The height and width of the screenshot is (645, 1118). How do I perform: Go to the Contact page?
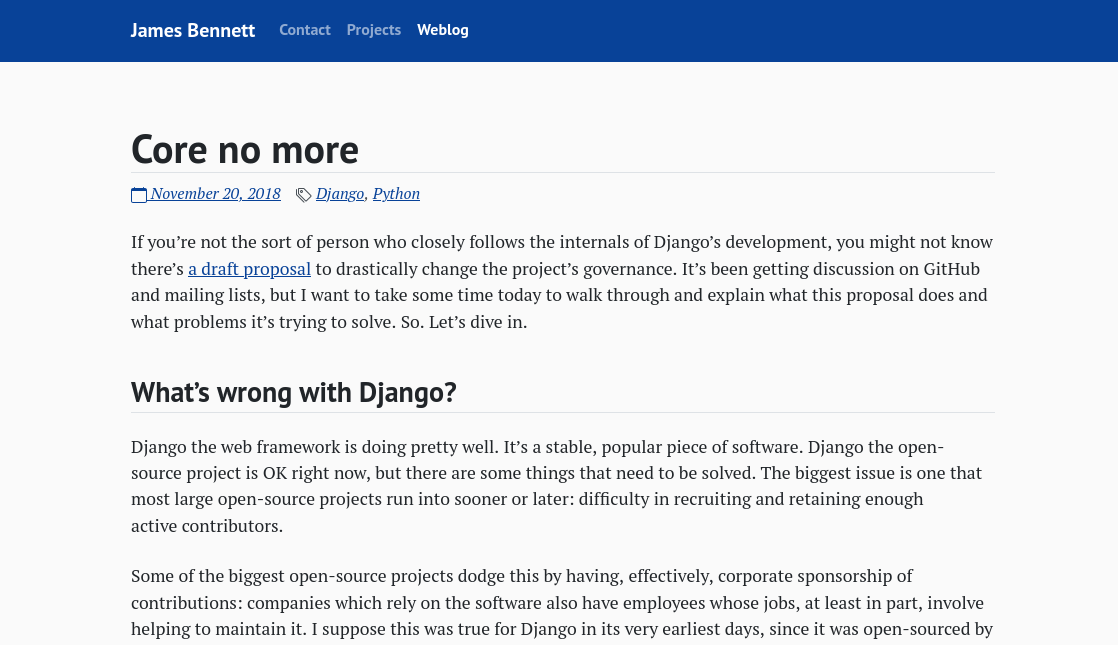pyautogui.click(x=305, y=30)
